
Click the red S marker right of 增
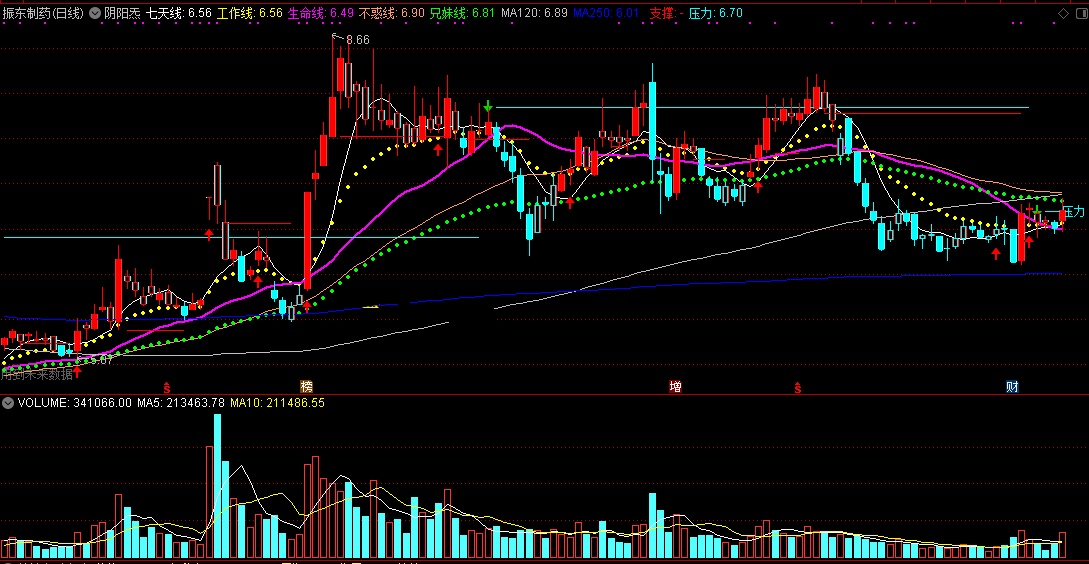(799, 387)
